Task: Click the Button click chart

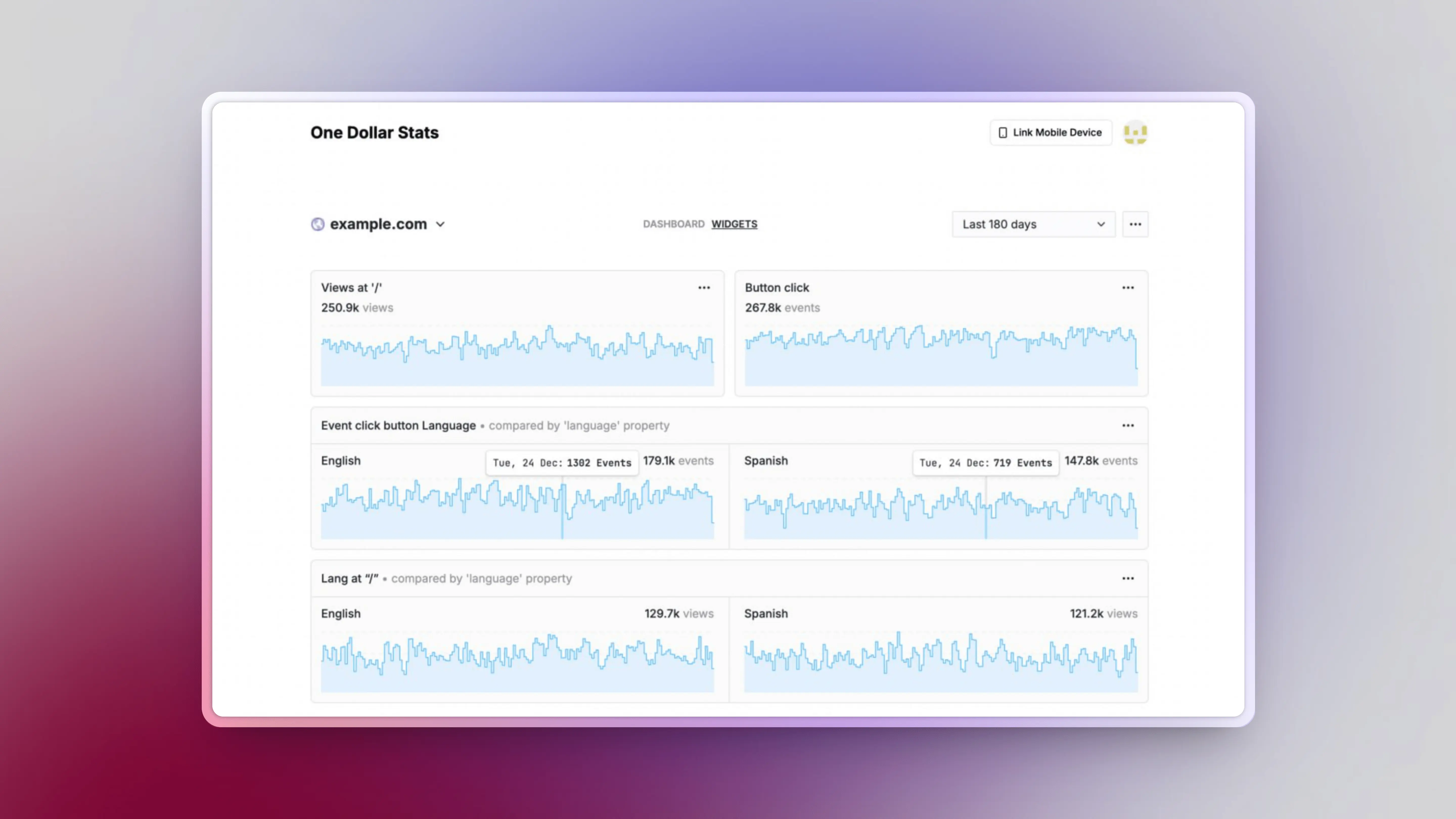Action: [941, 355]
